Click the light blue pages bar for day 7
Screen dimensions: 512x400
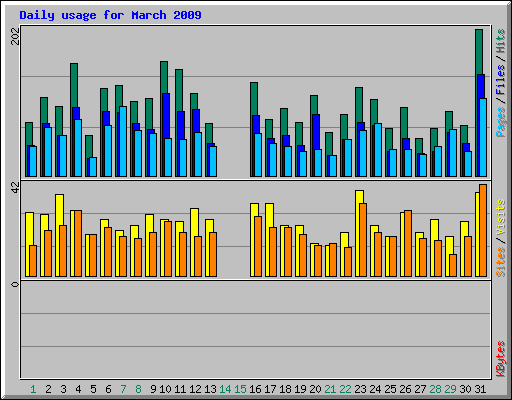[x=123, y=142]
